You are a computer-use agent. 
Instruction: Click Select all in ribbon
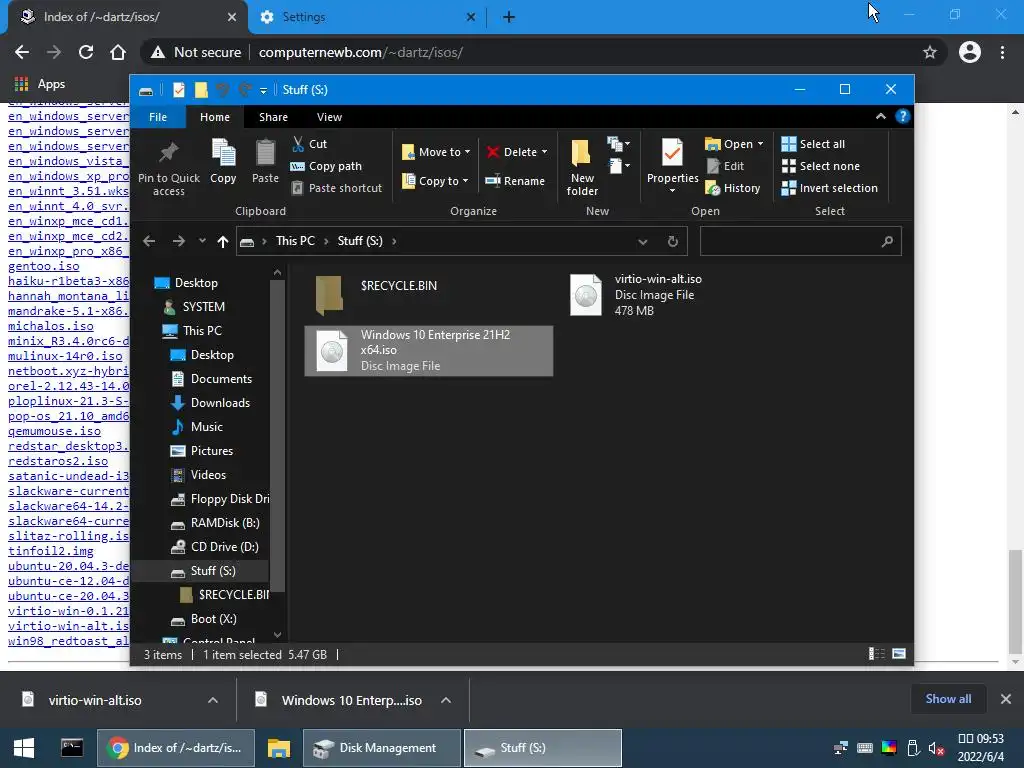(x=814, y=144)
